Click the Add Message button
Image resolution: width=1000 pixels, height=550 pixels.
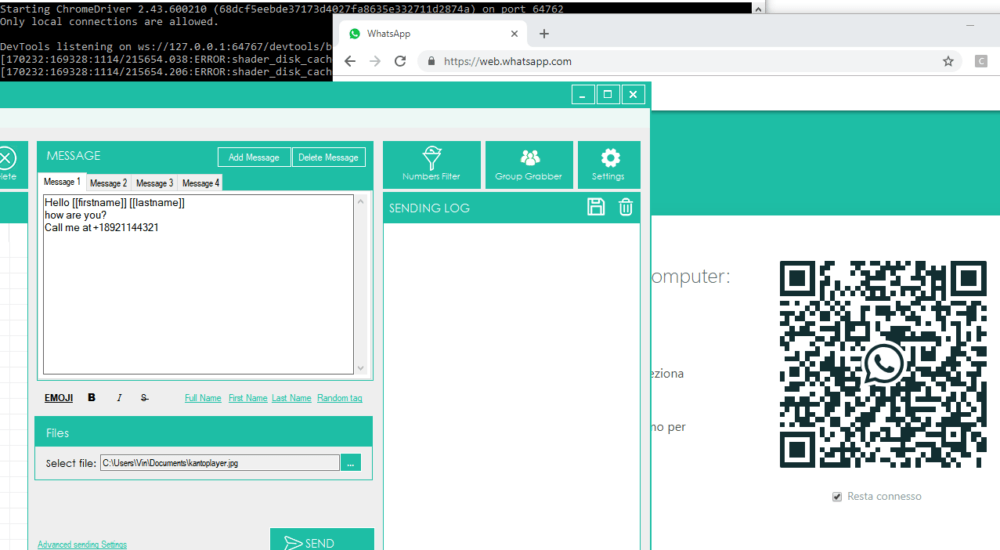(x=254, y=157)
